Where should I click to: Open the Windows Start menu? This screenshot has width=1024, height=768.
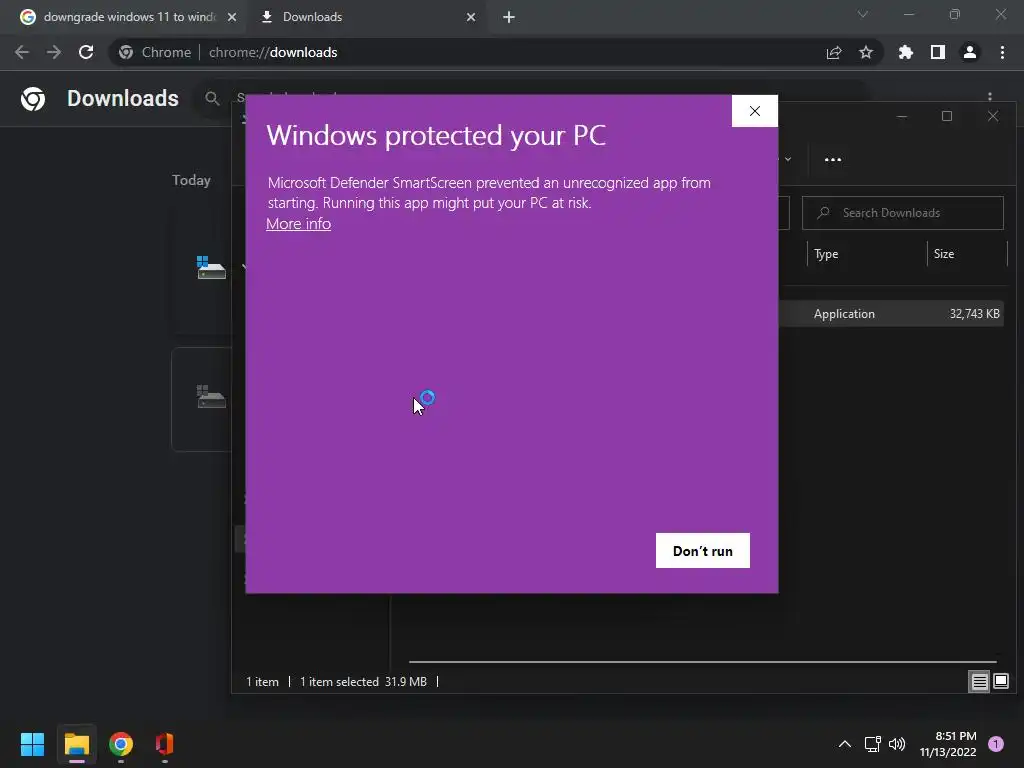point(33,744)
